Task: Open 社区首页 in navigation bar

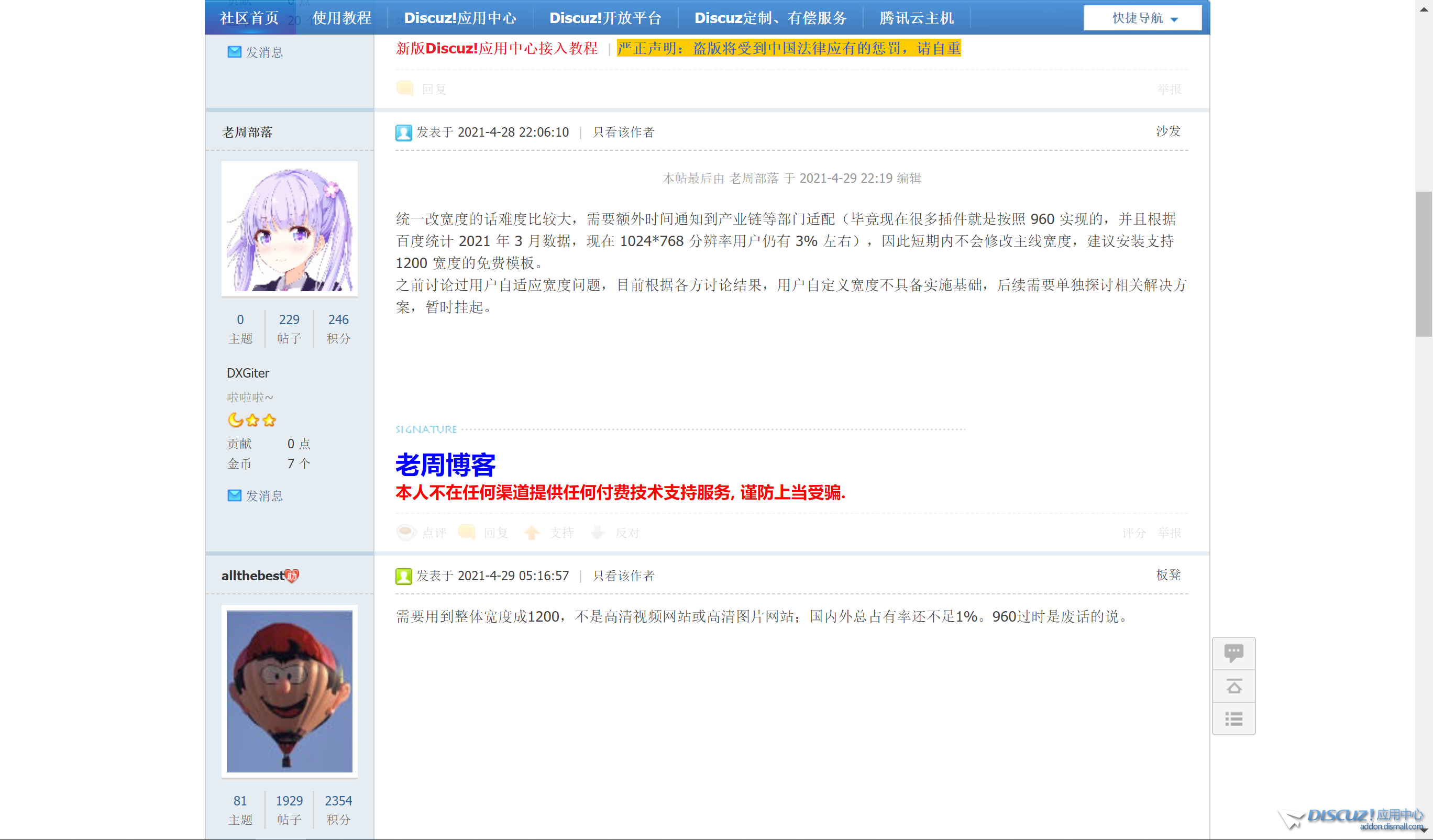Action: pyautogui.click(x=250, y=18)
